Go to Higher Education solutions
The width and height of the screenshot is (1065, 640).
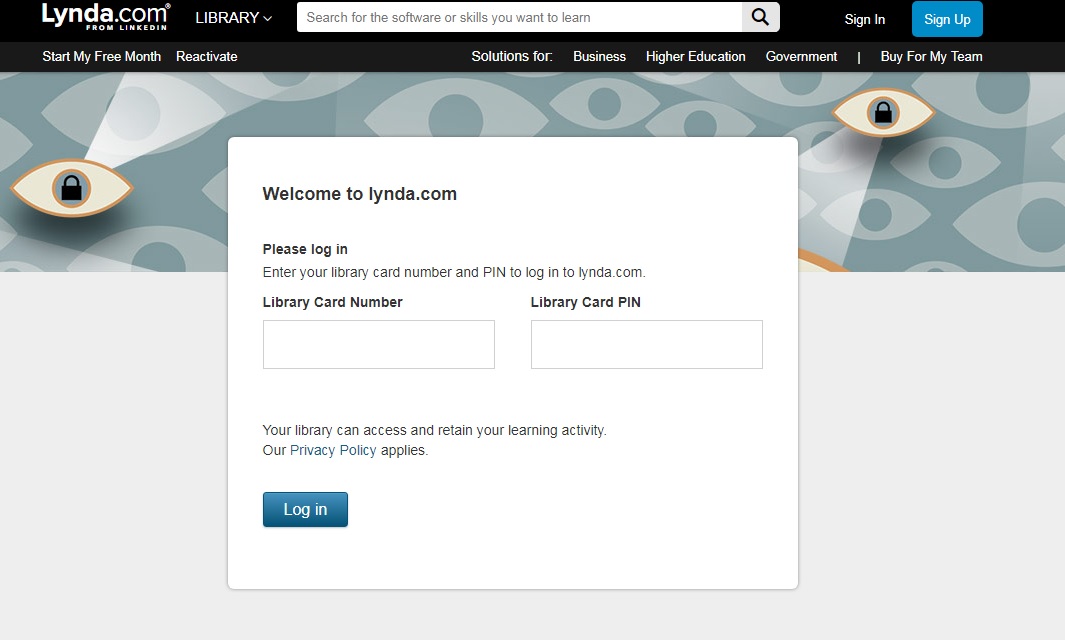696,56
